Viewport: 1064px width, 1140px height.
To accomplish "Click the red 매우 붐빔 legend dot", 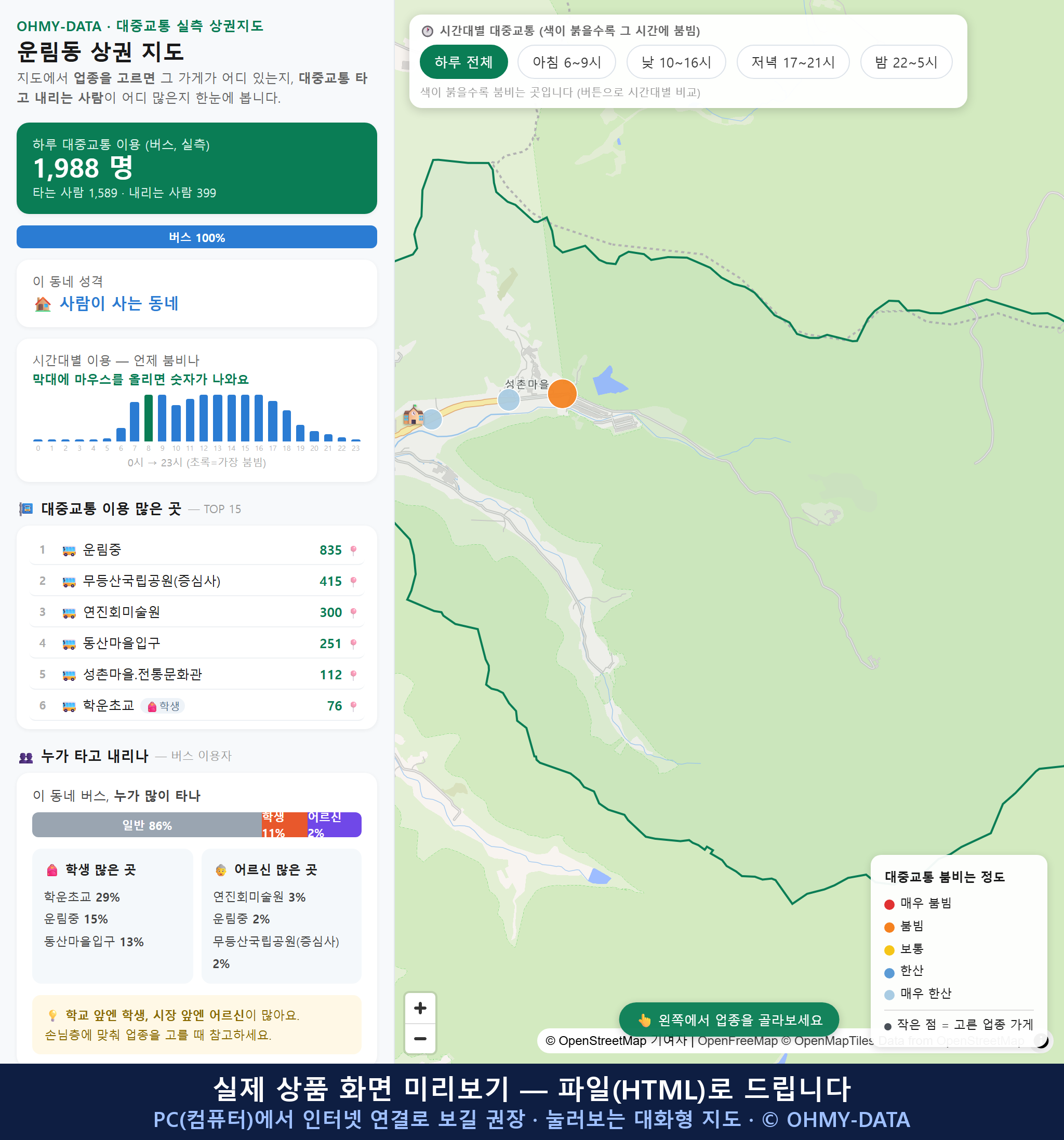I will click(889, 904).
